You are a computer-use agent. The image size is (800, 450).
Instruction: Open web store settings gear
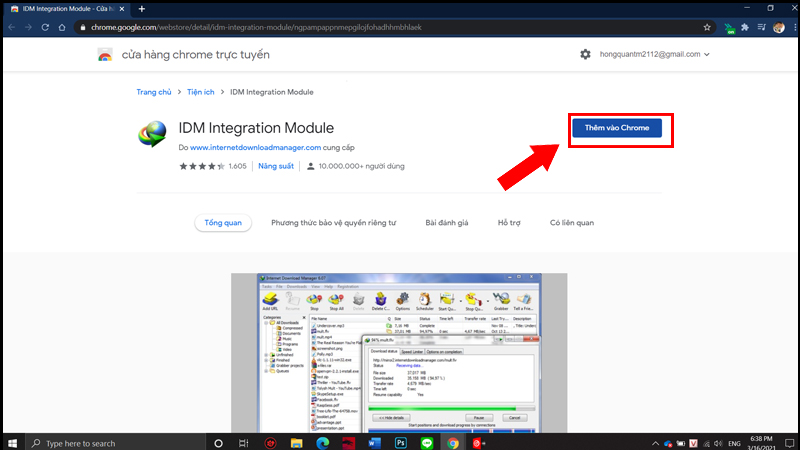(585, 54)
